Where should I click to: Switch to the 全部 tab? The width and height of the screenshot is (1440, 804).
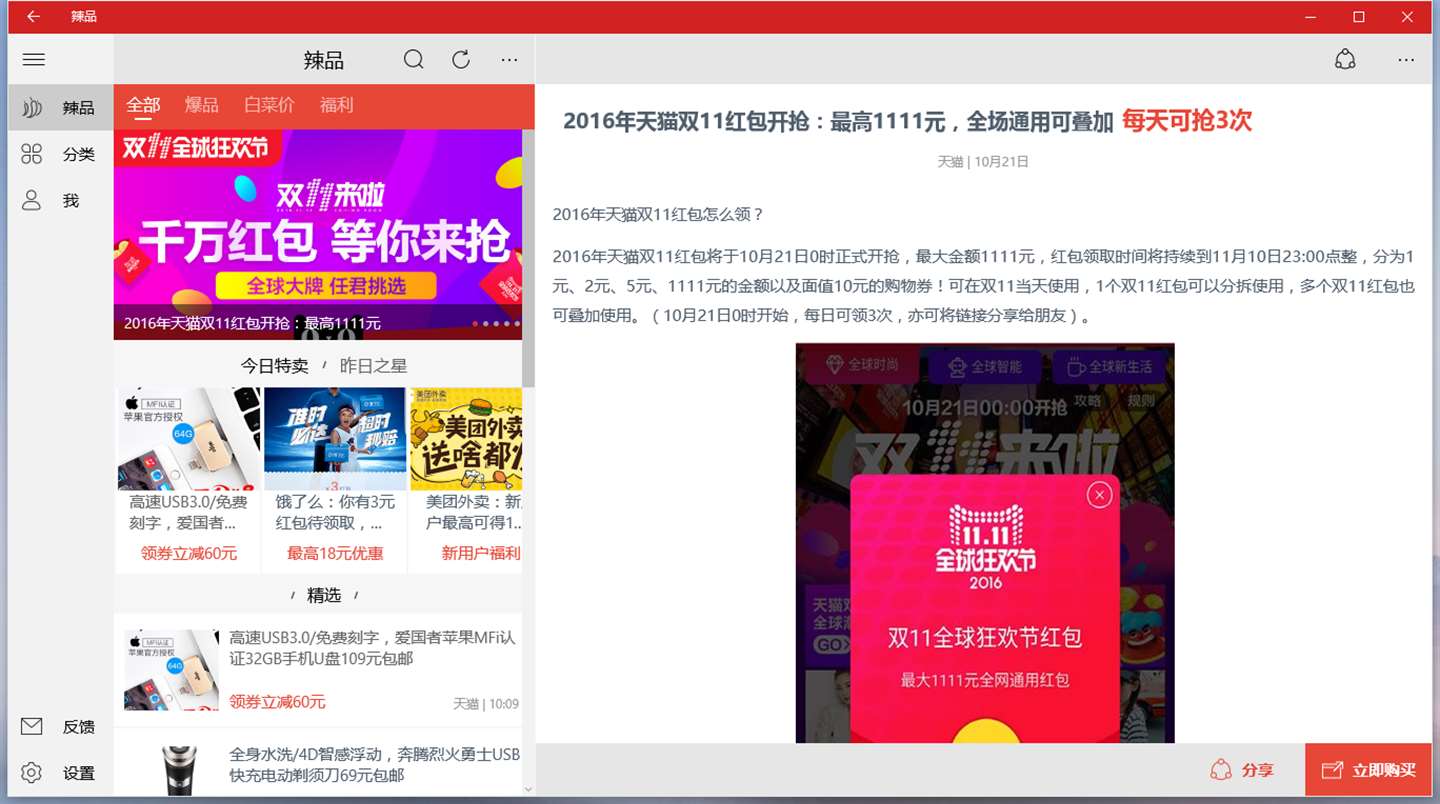click(x=143, y=105)
